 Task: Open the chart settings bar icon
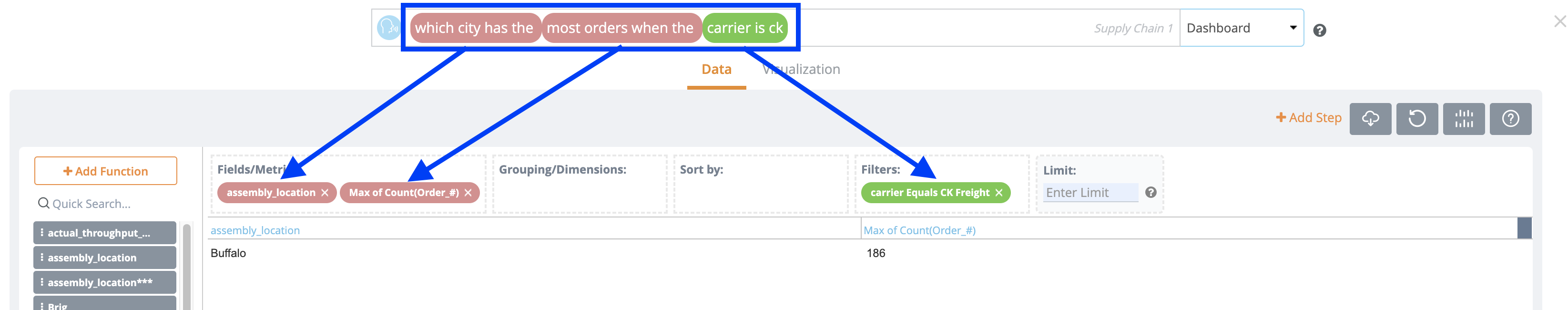(x=1465, y=119)
